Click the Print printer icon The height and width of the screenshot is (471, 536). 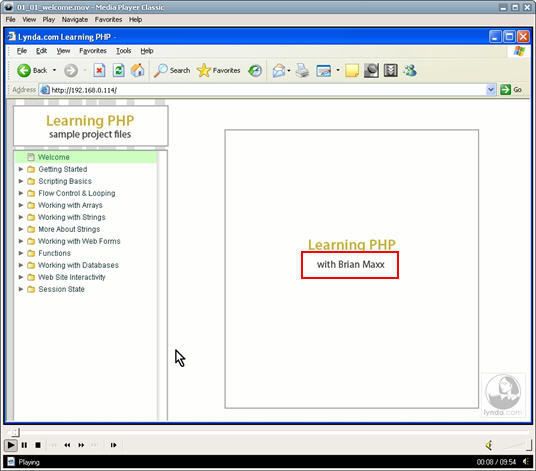coord(302,71)
